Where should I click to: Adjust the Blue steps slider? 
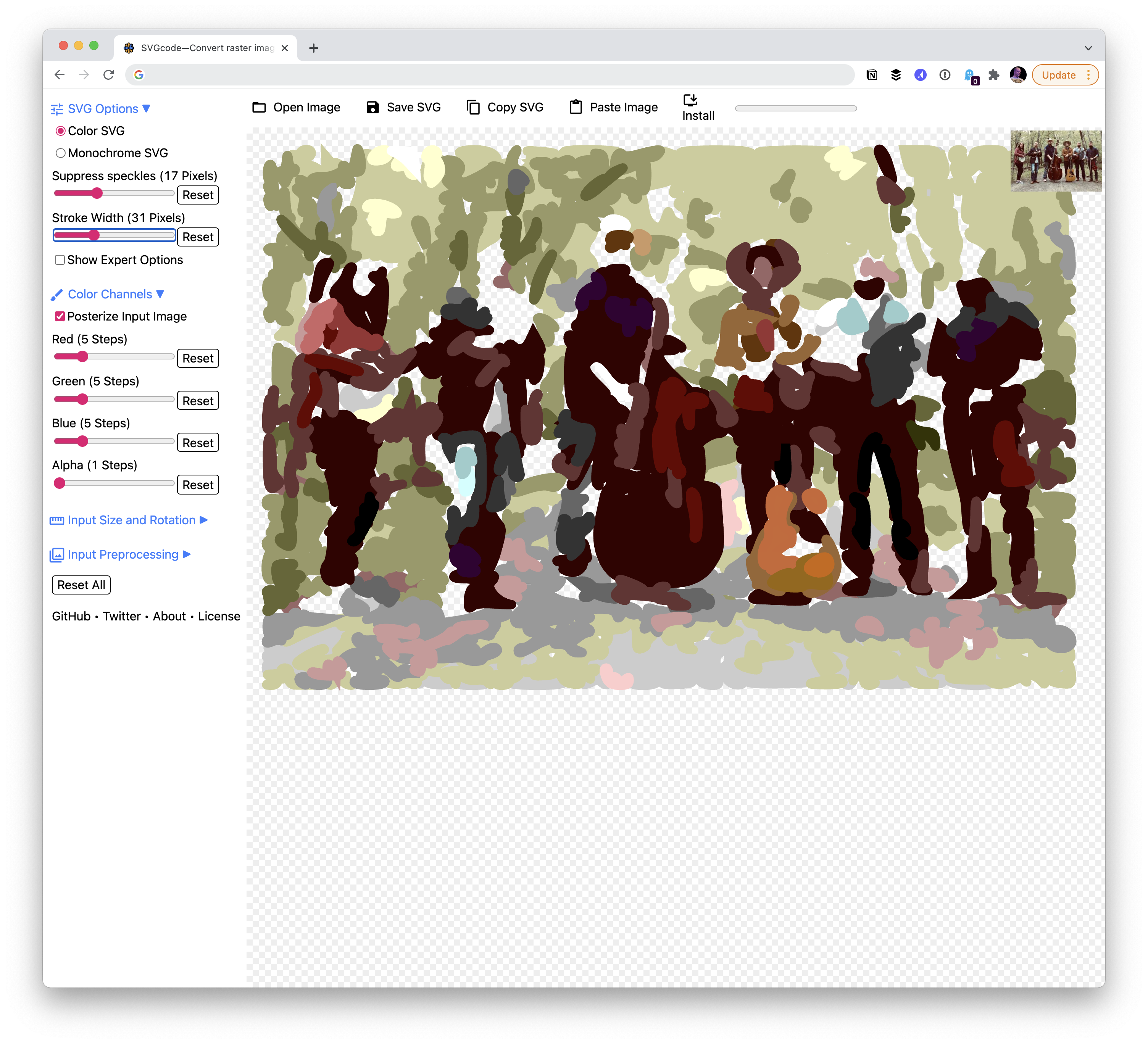[114, 441]
